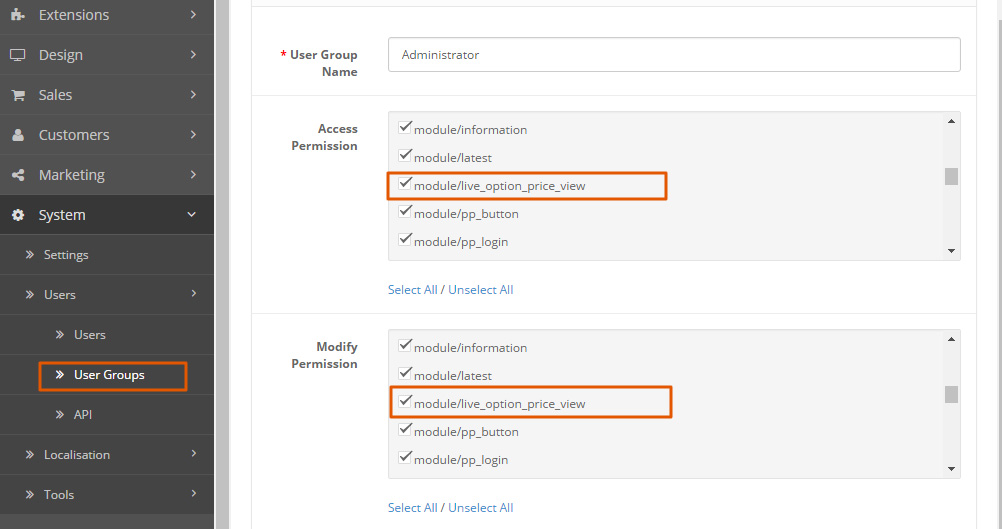The height and width of the screenshot is (529, 1002).
Task: Expand the Marketing menu chevron
Action: click(x=193, y=175)
